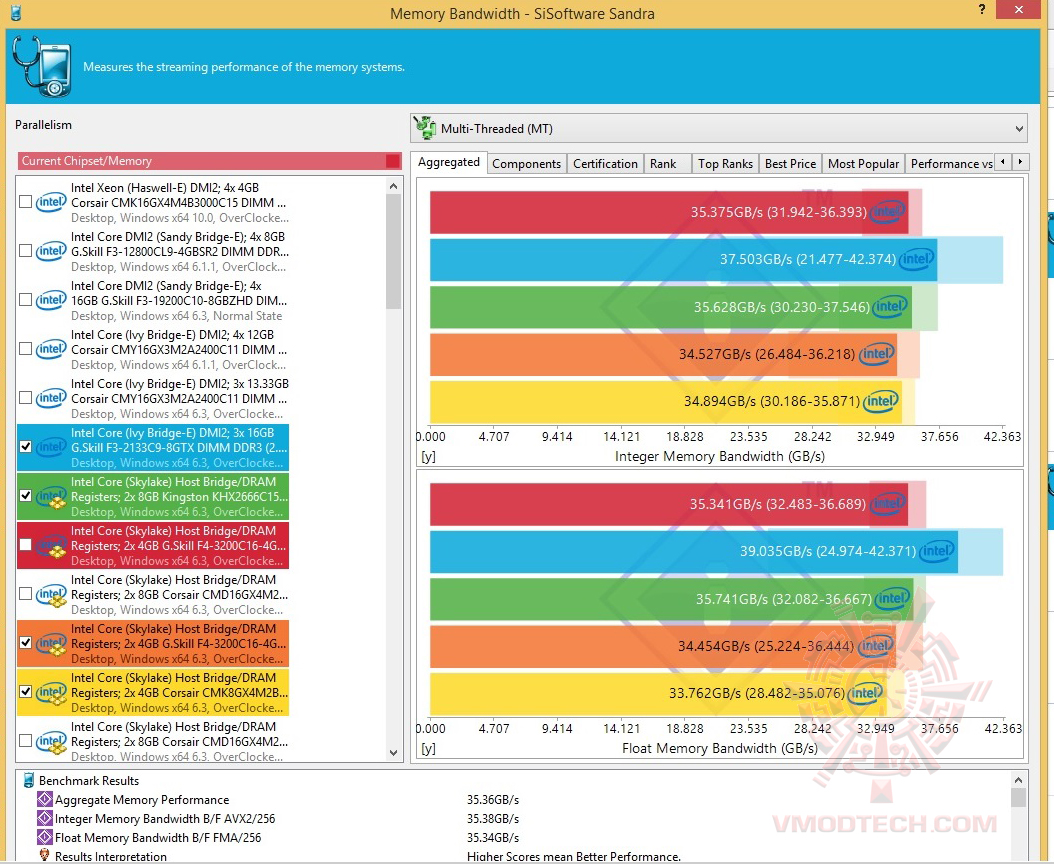The image size is (1054, 864).
Task: Switch to the Certification tab
Action: click(x=605, y=164)
